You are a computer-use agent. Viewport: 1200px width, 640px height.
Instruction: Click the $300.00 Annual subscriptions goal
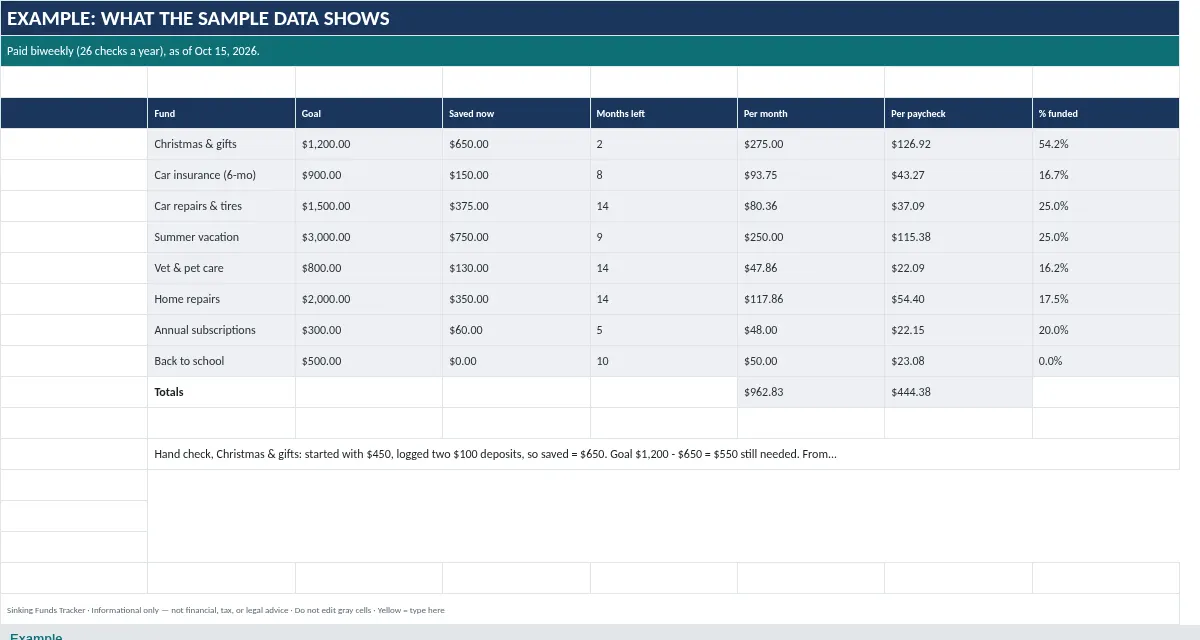click(369, 330)
